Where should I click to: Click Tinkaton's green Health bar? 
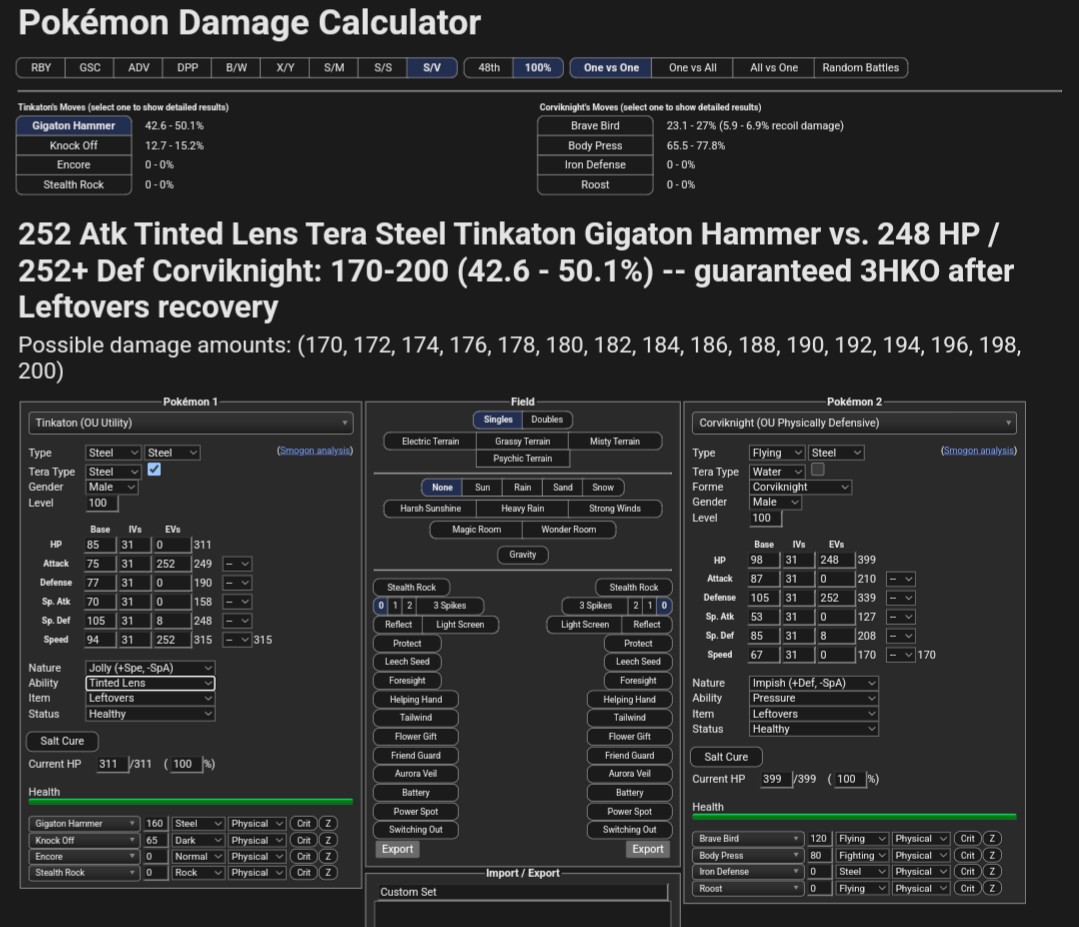coord(191,802)
